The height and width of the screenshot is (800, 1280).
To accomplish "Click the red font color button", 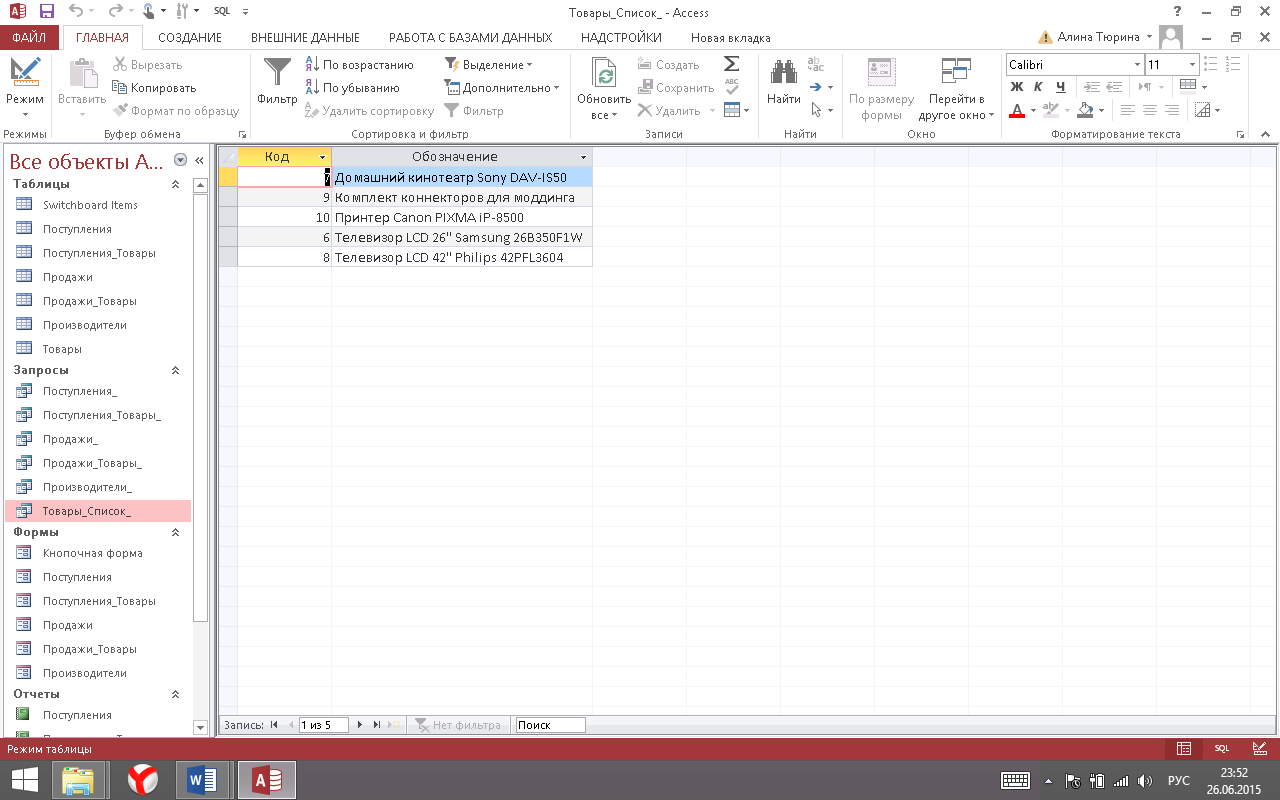I will (1017, 110).
